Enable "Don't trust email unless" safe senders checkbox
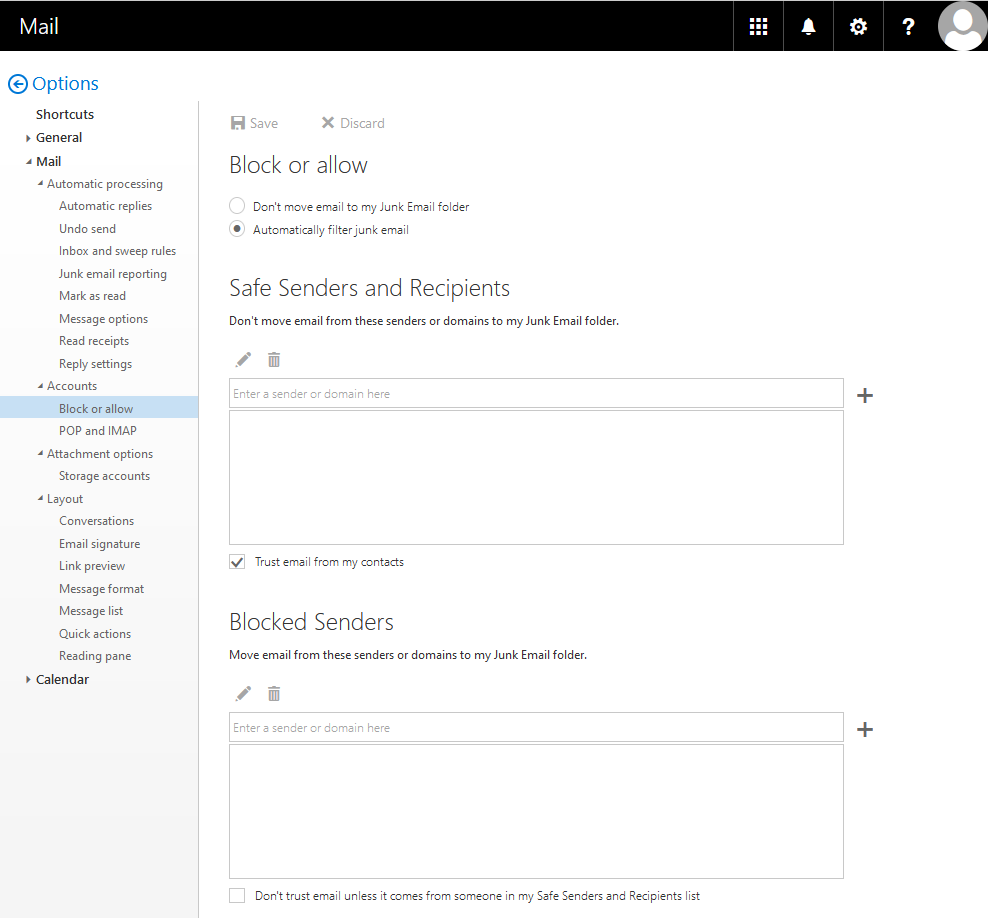Viewport: 988px width, 918px height. pyautogui.click(x=237, y=895)
